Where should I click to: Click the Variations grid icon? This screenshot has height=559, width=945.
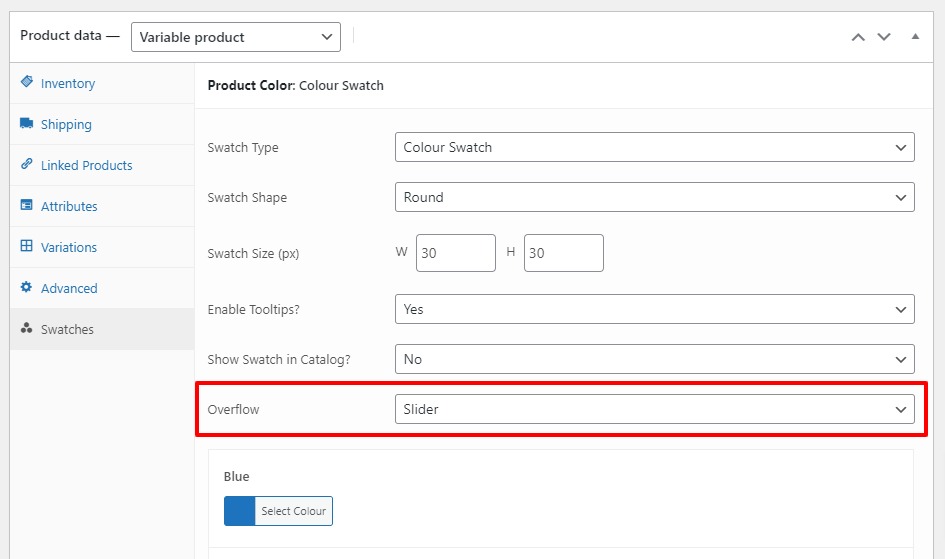coord(27,246)
